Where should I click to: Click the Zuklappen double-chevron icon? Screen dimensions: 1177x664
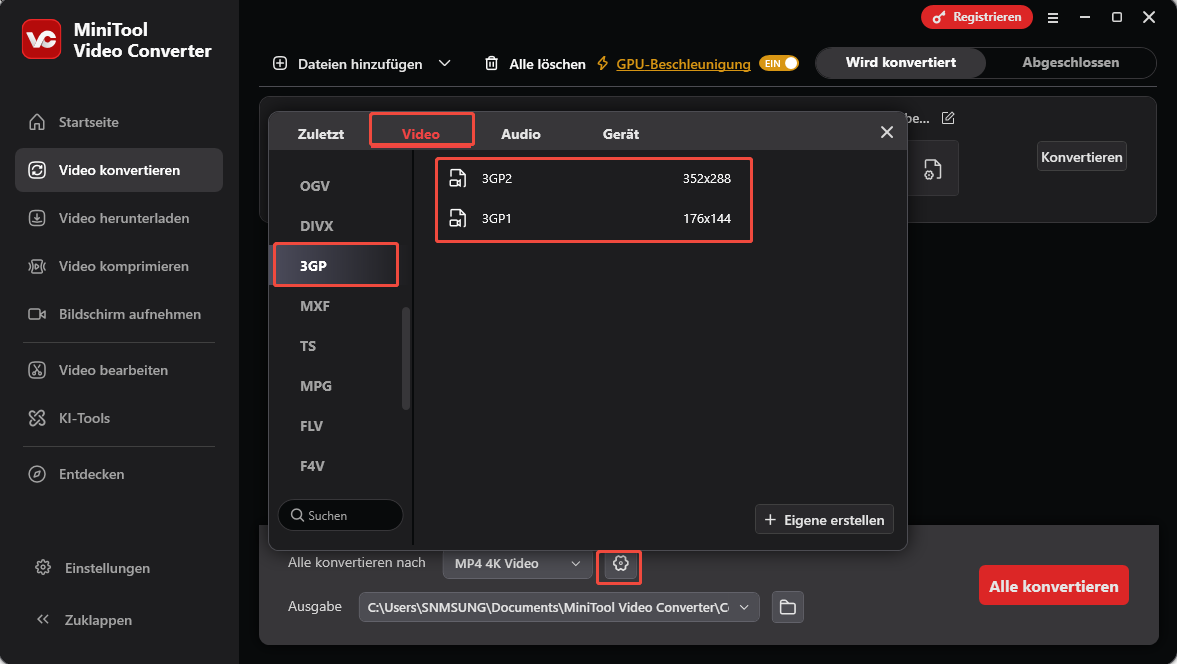(x=43, y=619)
